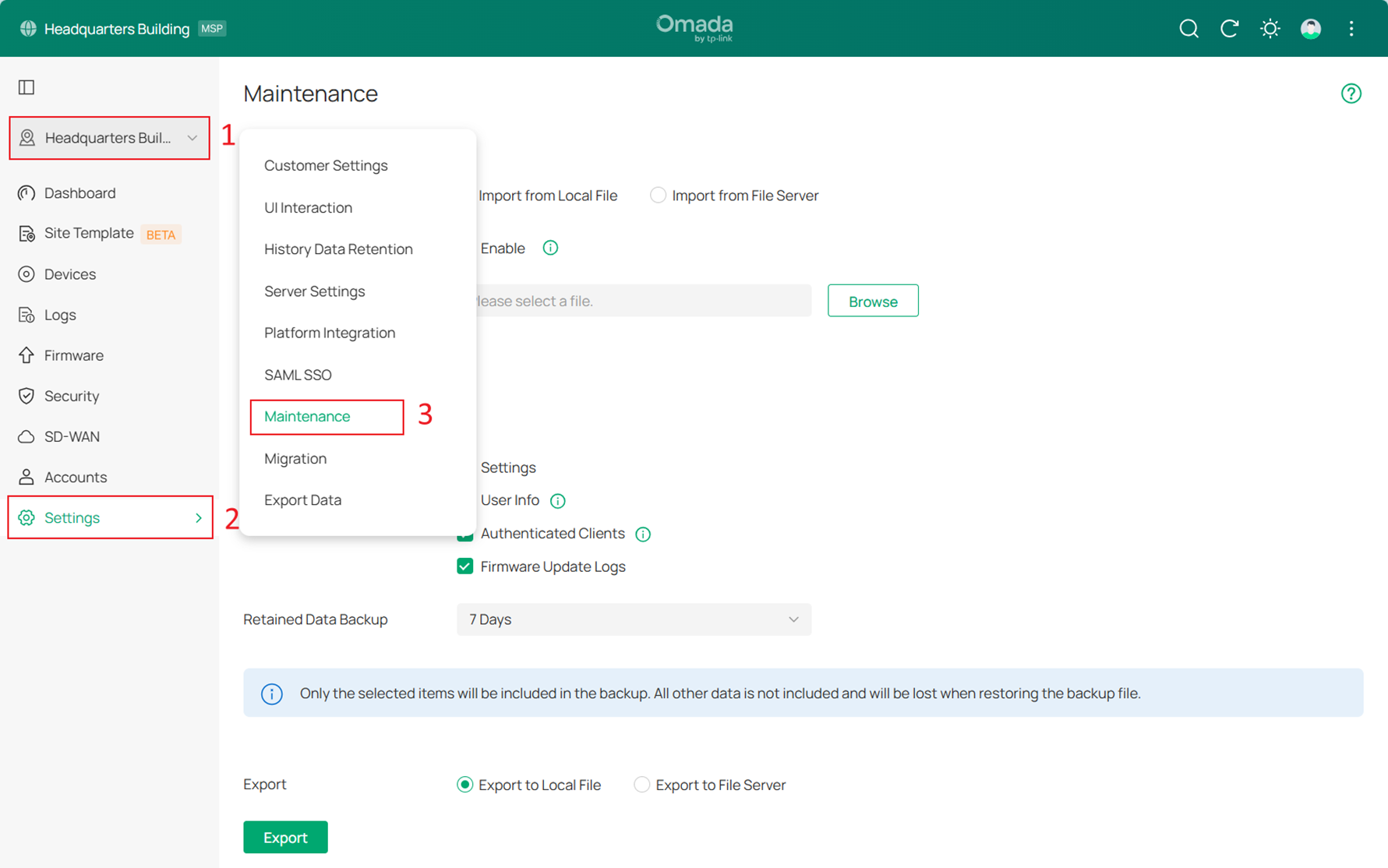Select Migration from the settings menu
This screenshot has width=1388, height=868.
tap(295, 458)
